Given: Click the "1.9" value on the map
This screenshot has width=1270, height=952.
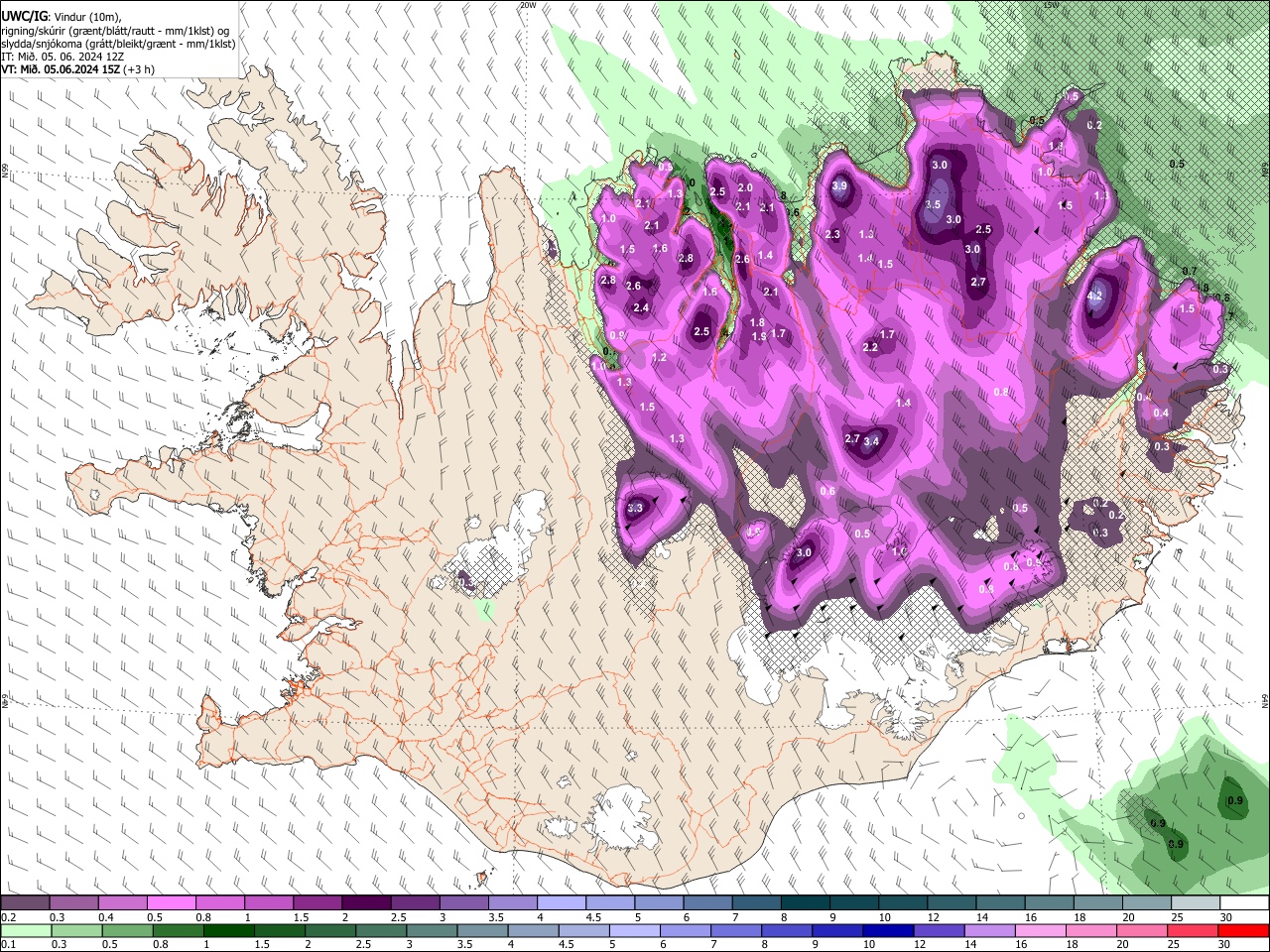Looking at the screenshot, I should [760, 337].
